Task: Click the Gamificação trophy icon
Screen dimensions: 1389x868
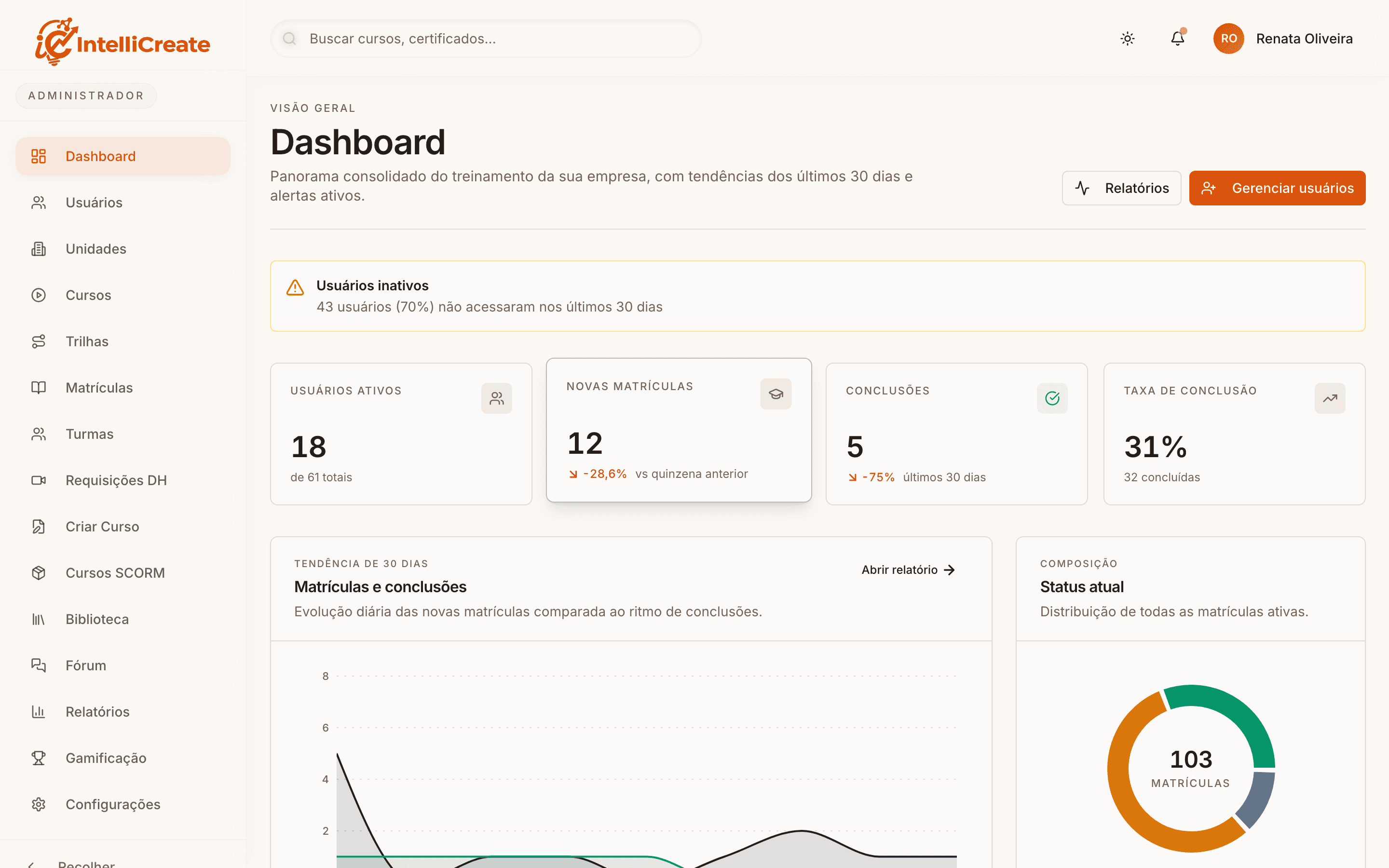Action: click(39, 758)
